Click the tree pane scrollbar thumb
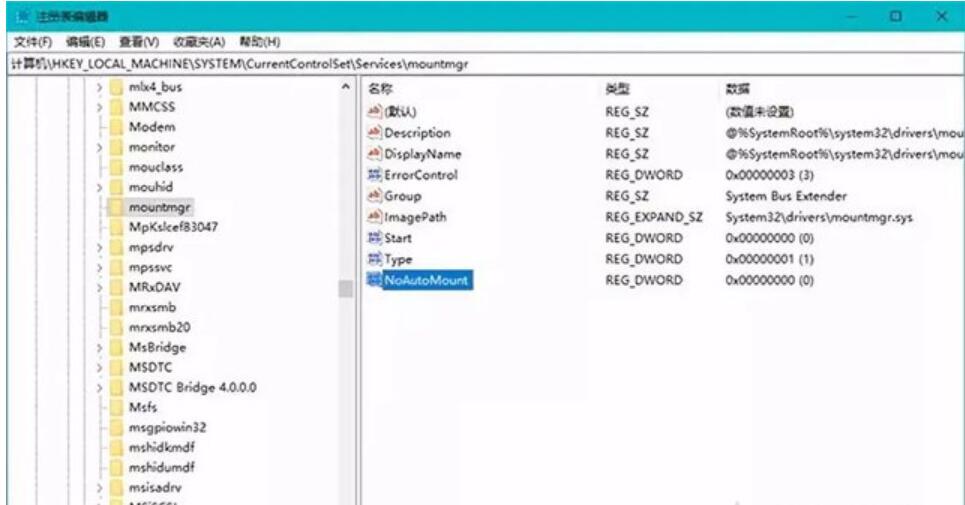Viewport: 965px width, 505px height. click(346, 288)
